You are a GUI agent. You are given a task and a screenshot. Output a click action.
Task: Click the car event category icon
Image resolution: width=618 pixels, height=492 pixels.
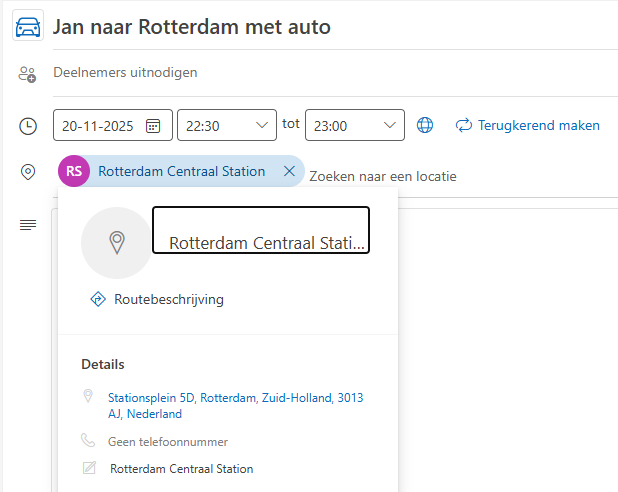pyautogui.click(x=28, y=26)
